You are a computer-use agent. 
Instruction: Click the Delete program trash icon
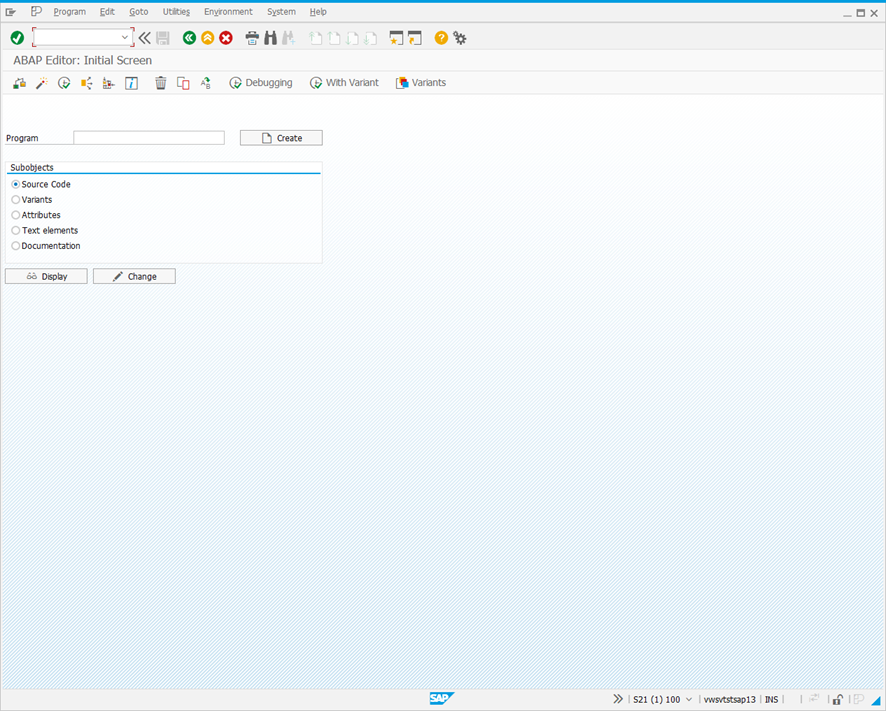tap(160, 83)
